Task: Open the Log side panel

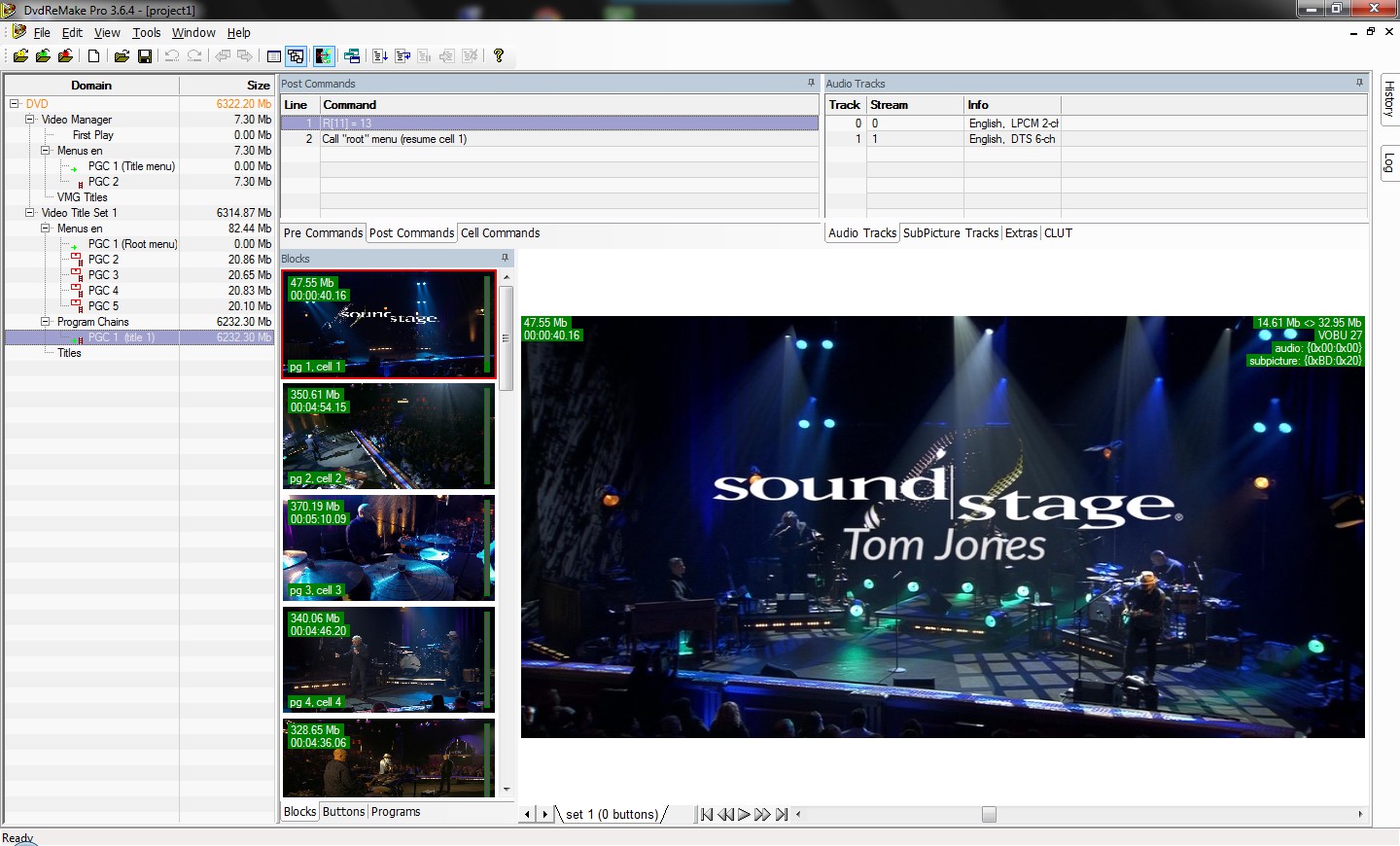Action: [1389, 162]
